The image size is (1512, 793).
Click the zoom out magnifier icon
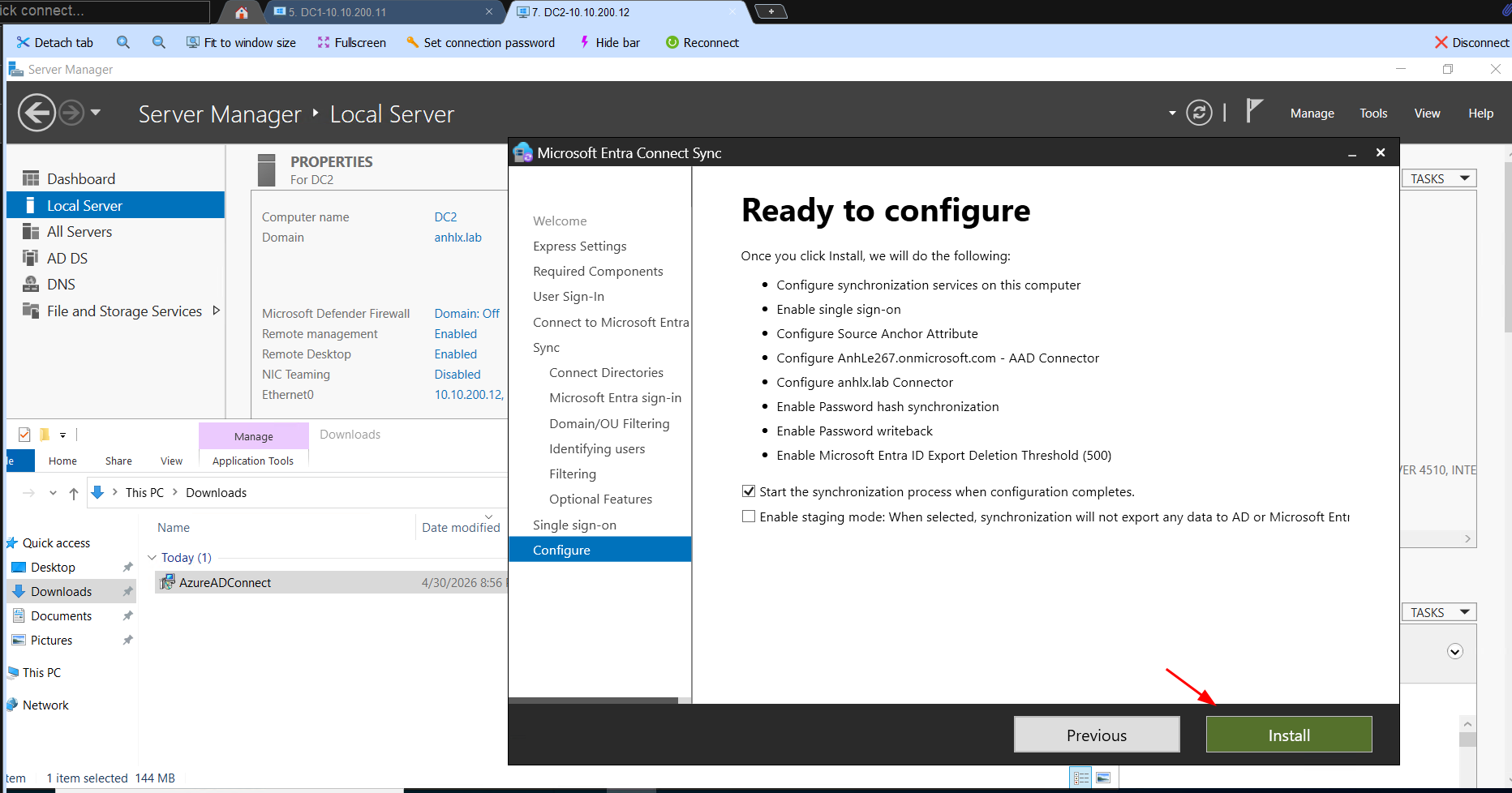(159, 42)
